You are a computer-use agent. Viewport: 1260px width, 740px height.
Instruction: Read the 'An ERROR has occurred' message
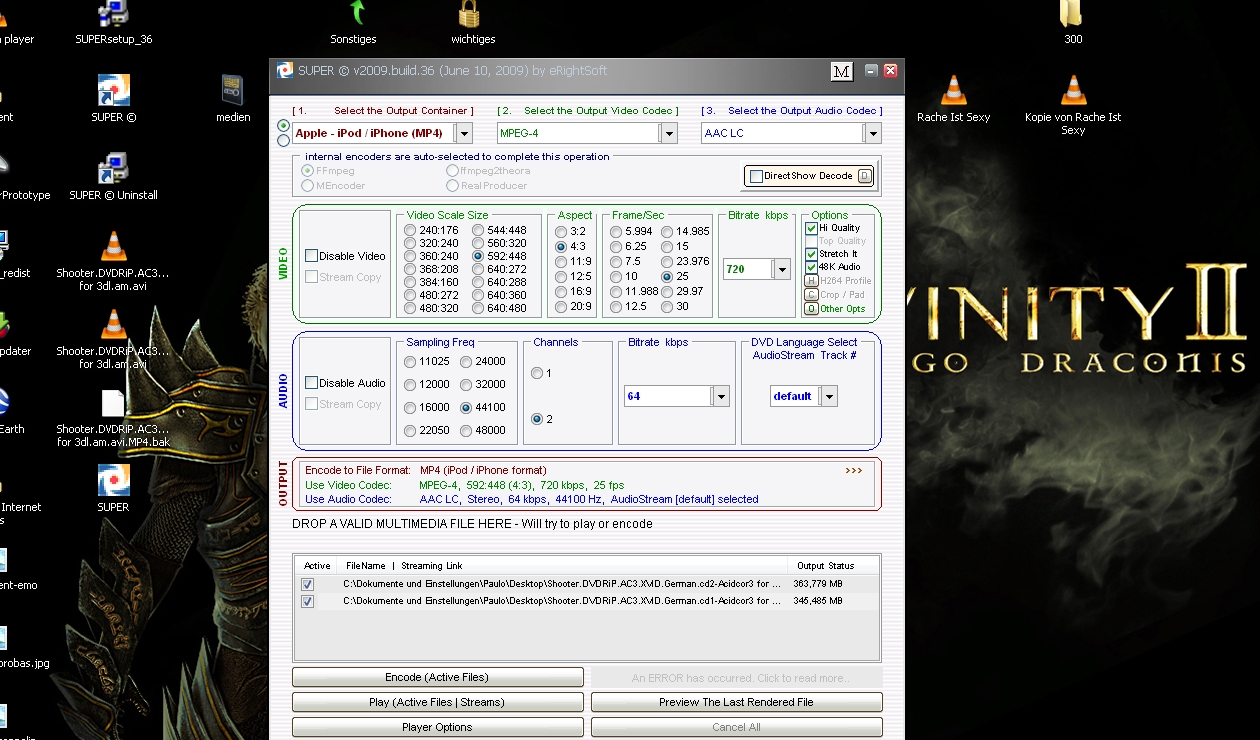(736, 677)
